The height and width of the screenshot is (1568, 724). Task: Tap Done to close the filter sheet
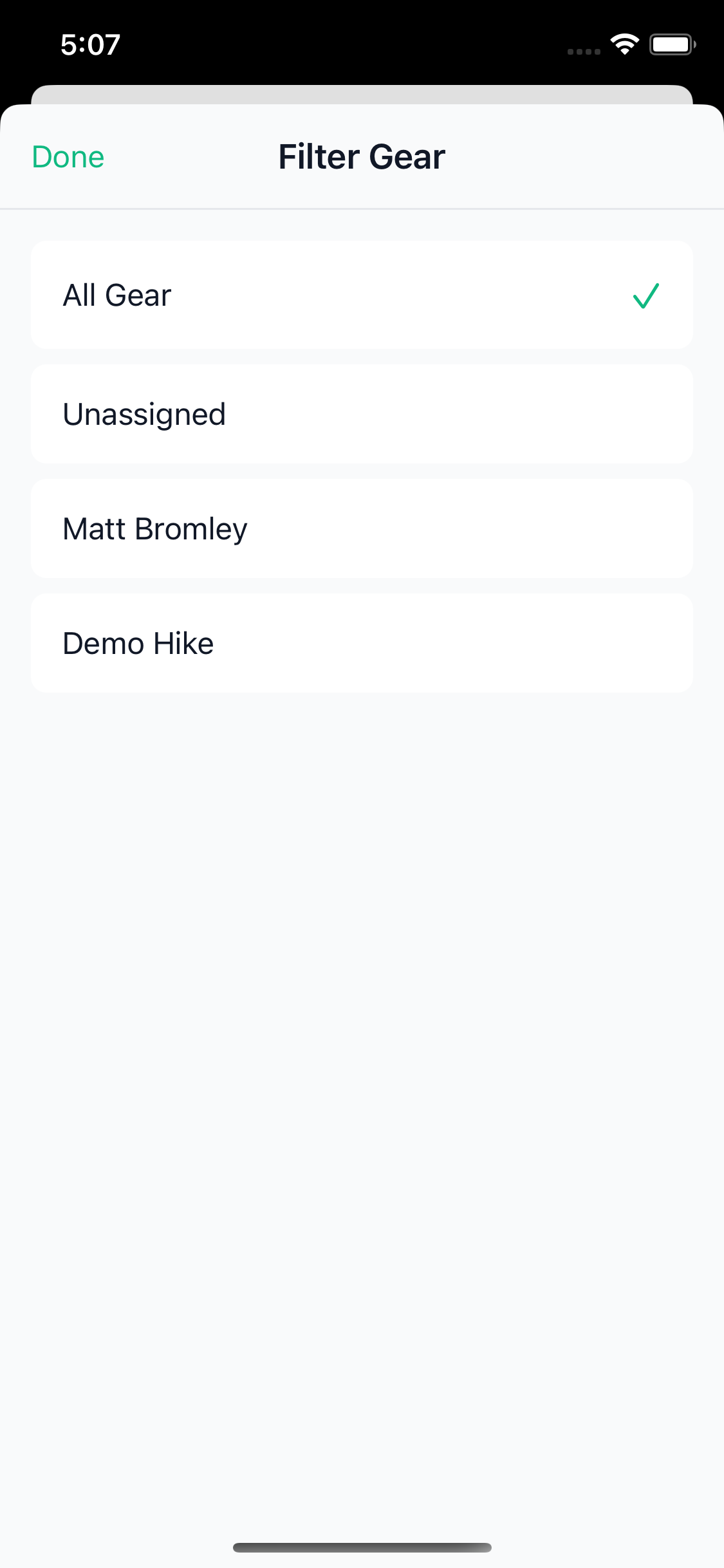(68, 157)
